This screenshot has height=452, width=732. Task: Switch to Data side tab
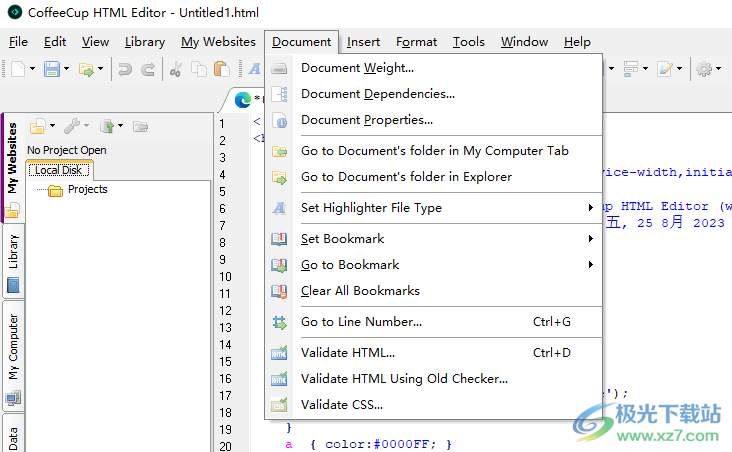tap(13, 434)
